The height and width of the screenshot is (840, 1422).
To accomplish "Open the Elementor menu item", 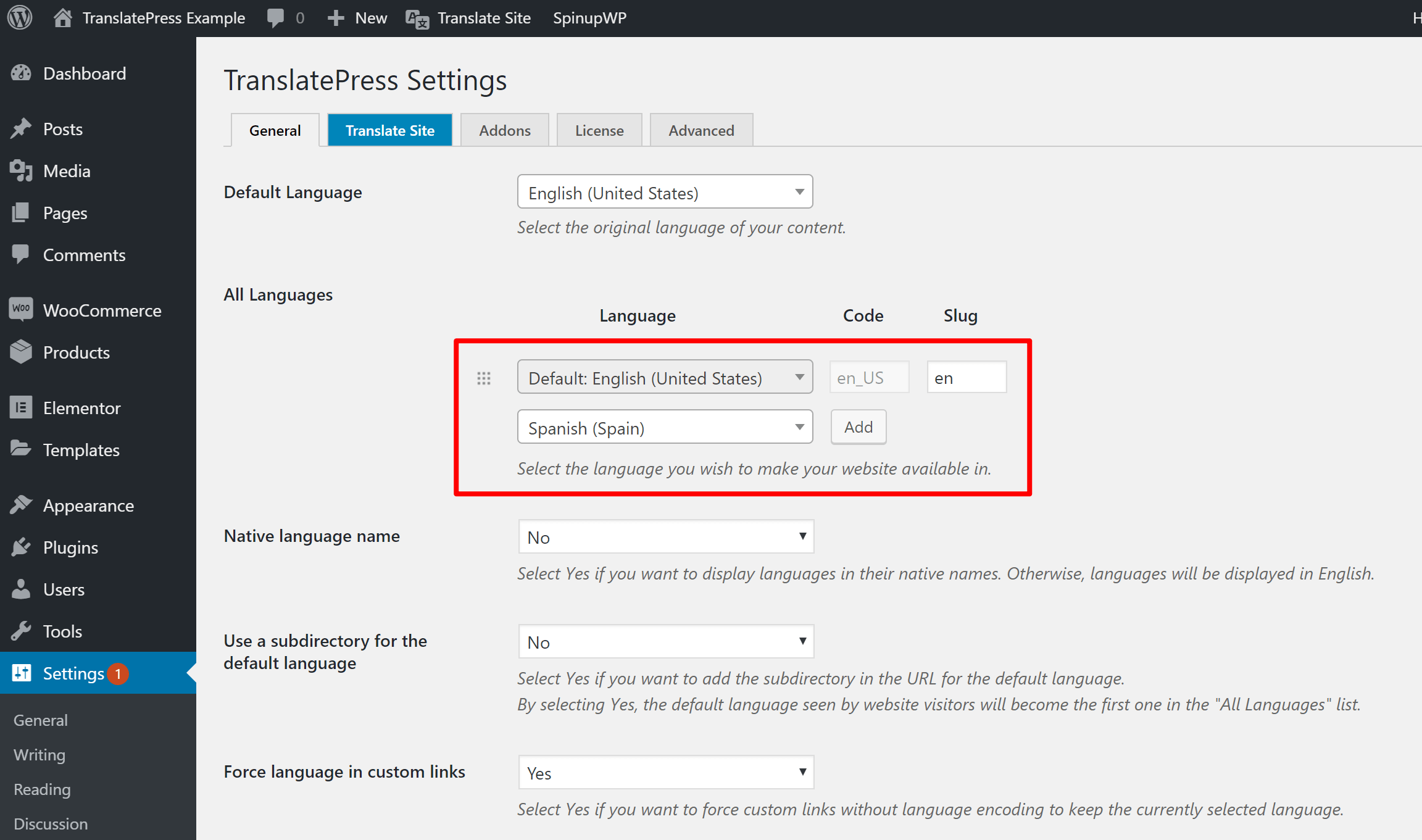I will pos(98,407).
